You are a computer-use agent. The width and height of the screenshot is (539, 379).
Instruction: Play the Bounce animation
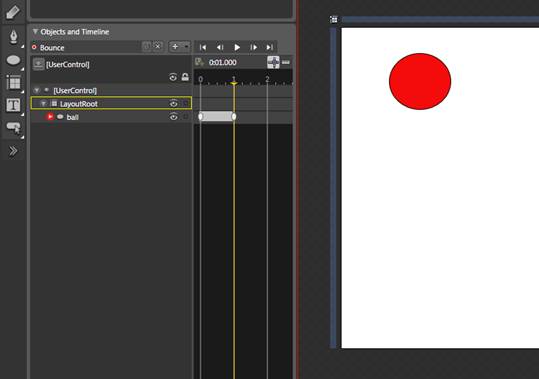[237, 47]
